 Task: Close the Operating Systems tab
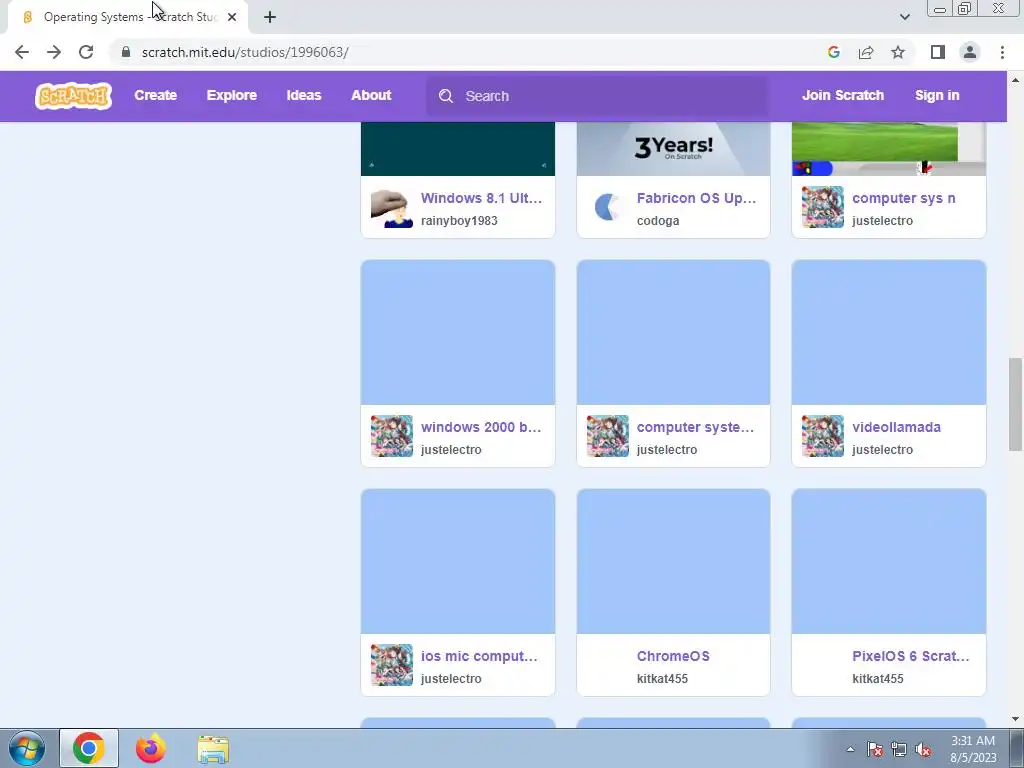[x=232, y=17]
